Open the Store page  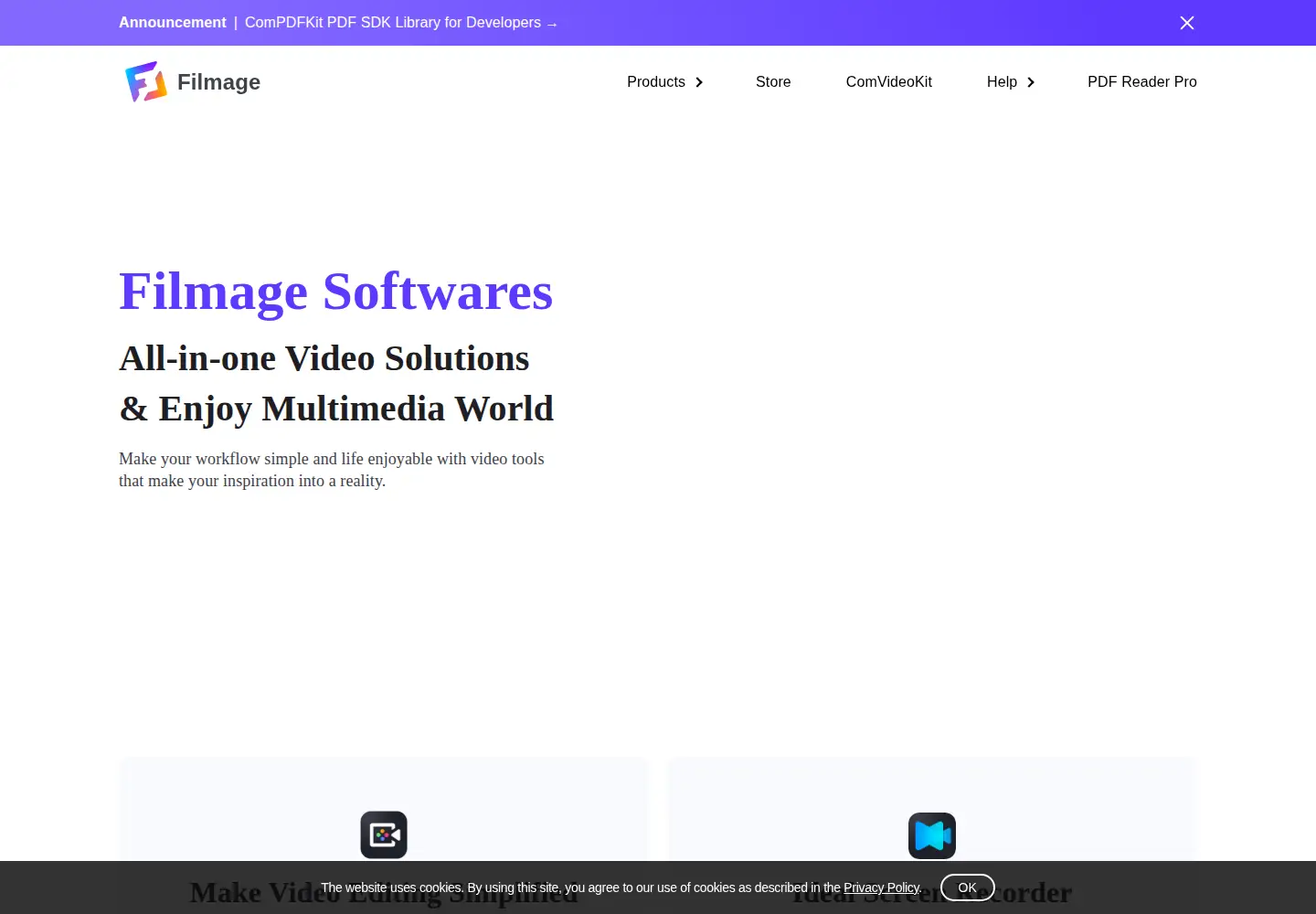[773, 81]
